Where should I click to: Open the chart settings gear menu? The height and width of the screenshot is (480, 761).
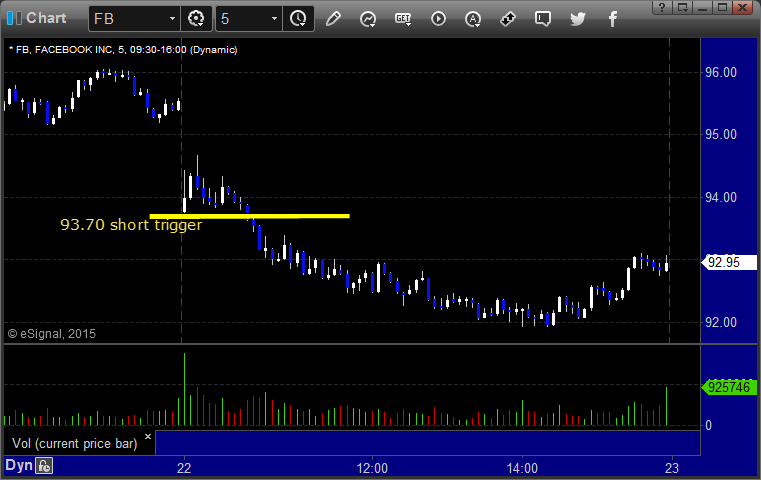pos(196,19)
